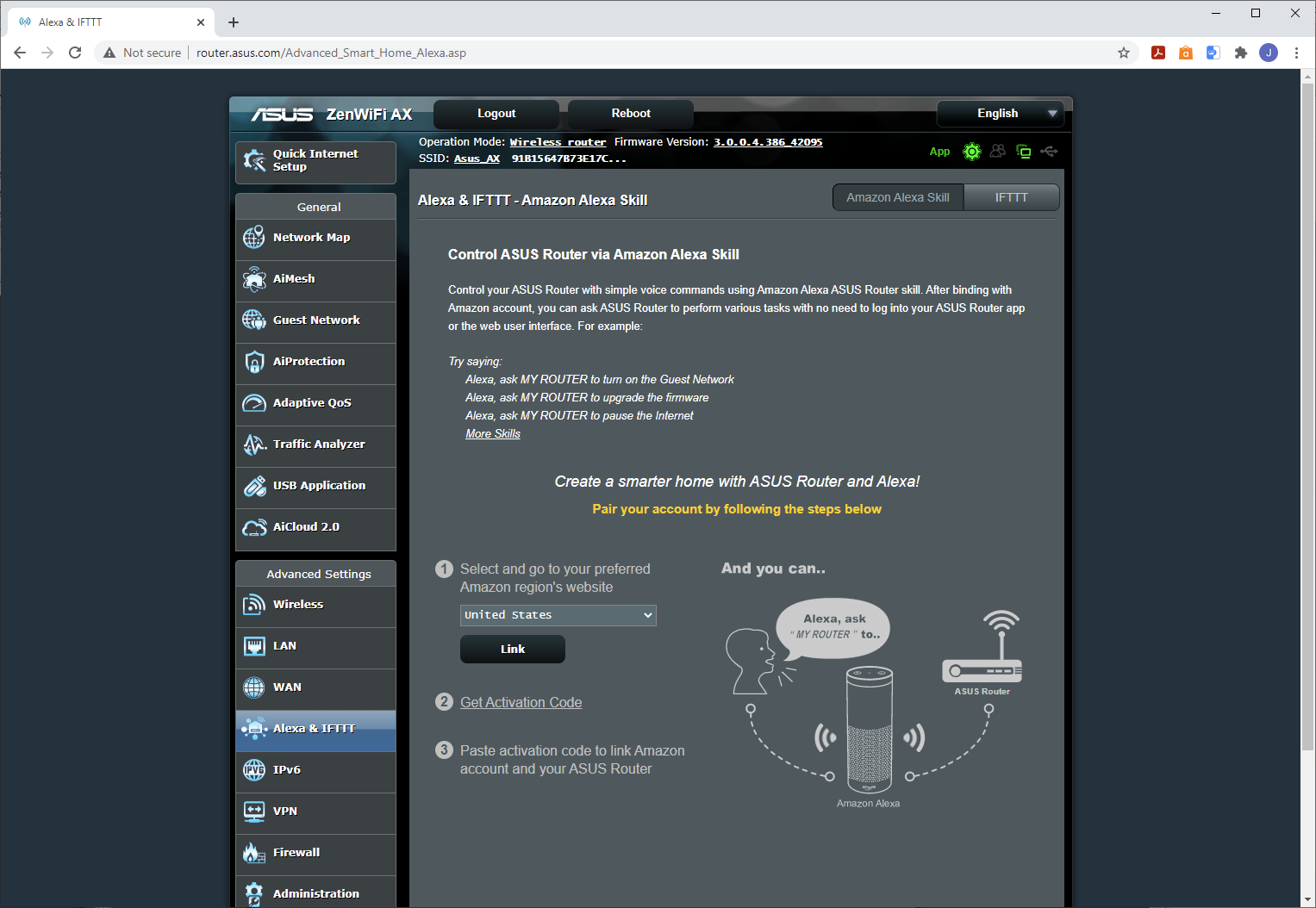This screenshot has height=908, width=1316.
Task: Click the 'And you can..' heading
Action: point(773,569)
